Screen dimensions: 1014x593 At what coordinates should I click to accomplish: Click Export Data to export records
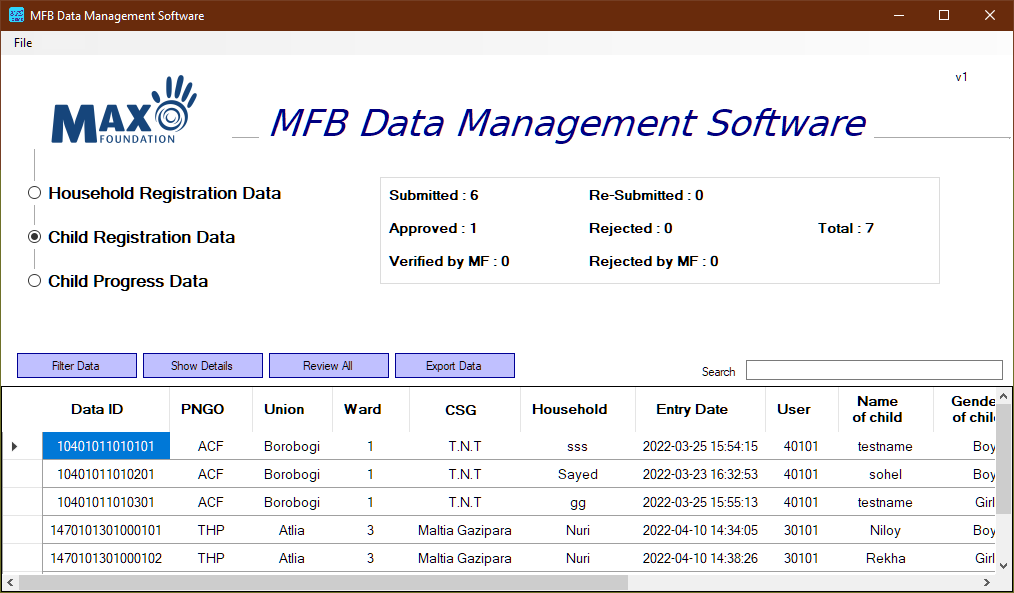[x=455, y=365]
